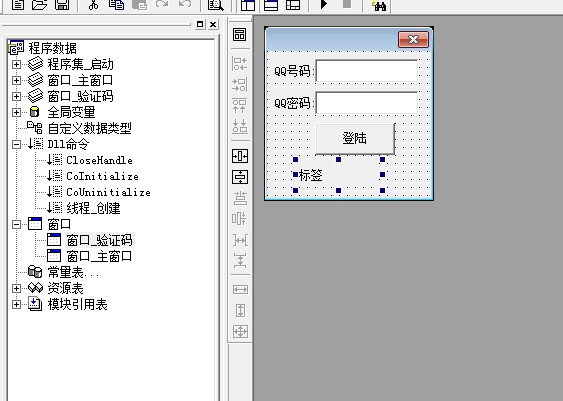Image resolution: width=563 pixels, height=401 pixels.
Task: Click the 登陆 button on form
Action: pyautogui.click(x=355, y=139)
